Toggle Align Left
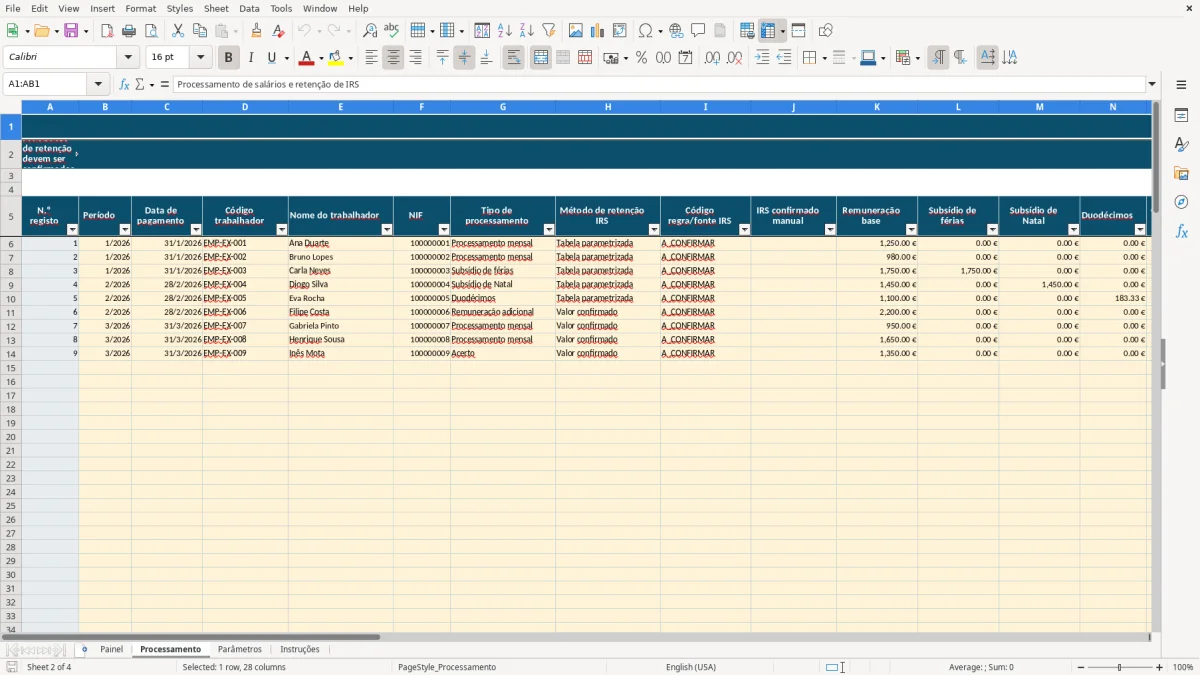The width and height of the screenshot is (1200, 675). click(x=371, y=58)
